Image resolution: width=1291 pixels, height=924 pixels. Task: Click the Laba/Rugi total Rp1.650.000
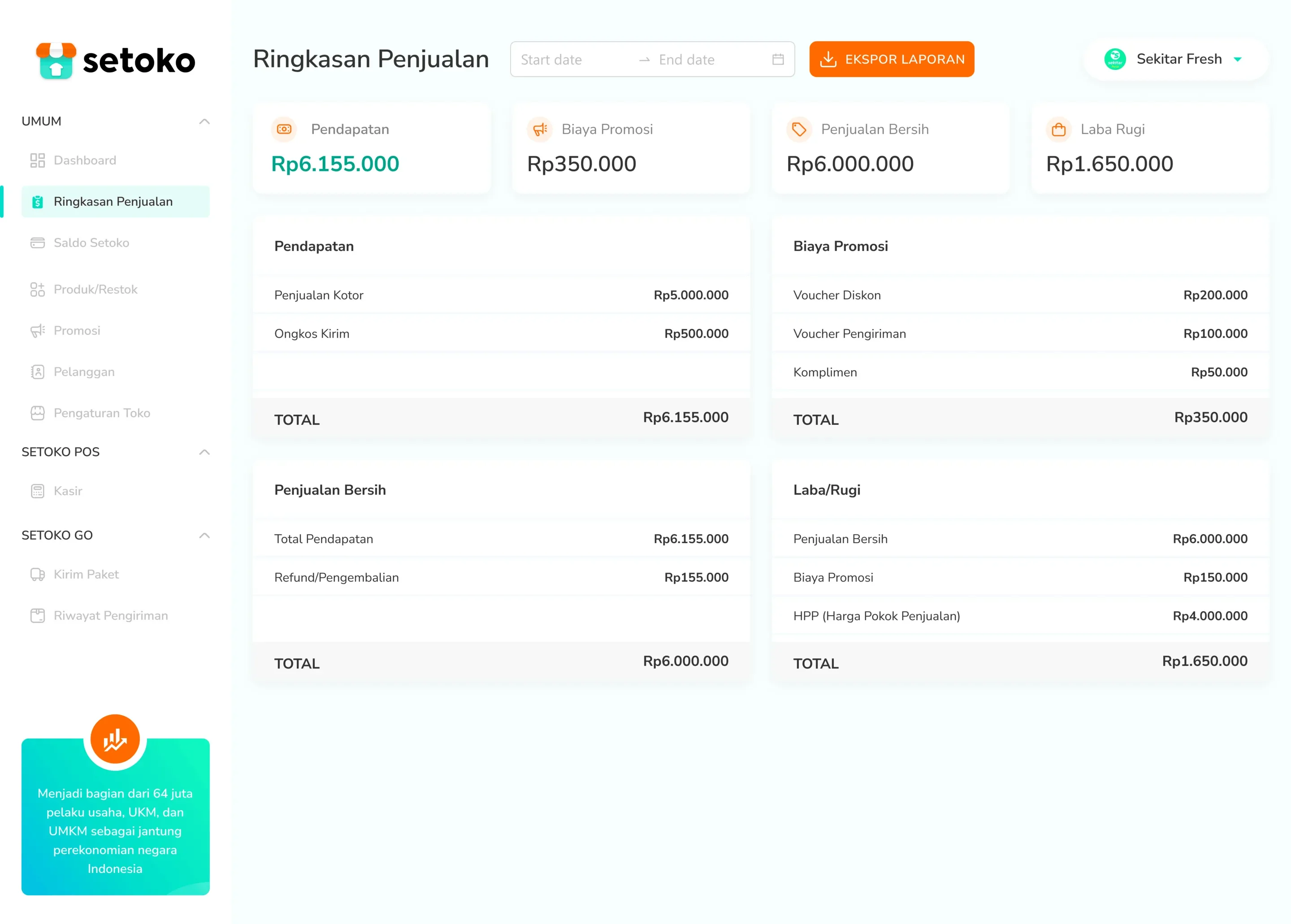1204,661
